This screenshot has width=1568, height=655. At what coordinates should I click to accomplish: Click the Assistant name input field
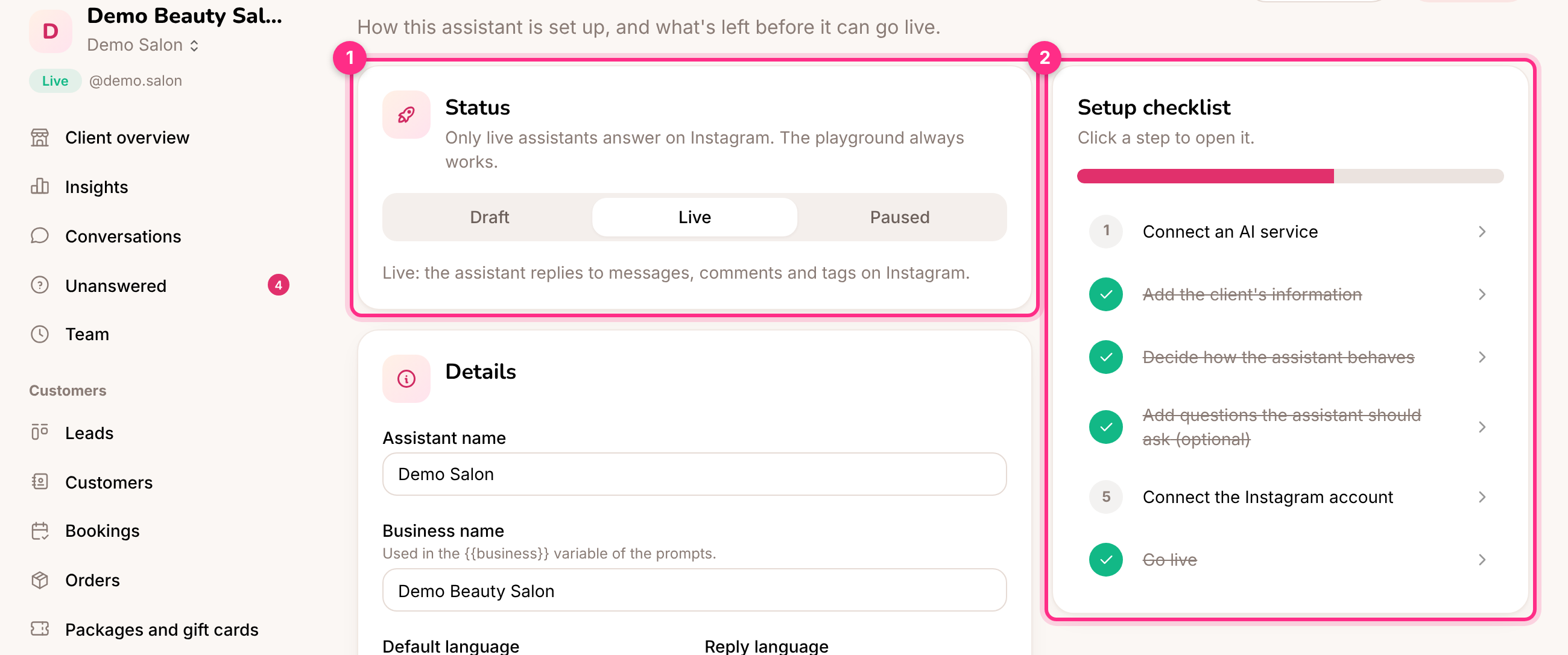tap(695, 474)
